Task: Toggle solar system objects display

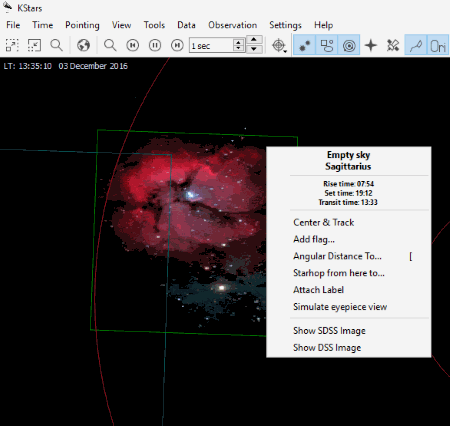Action: [349, 45]
